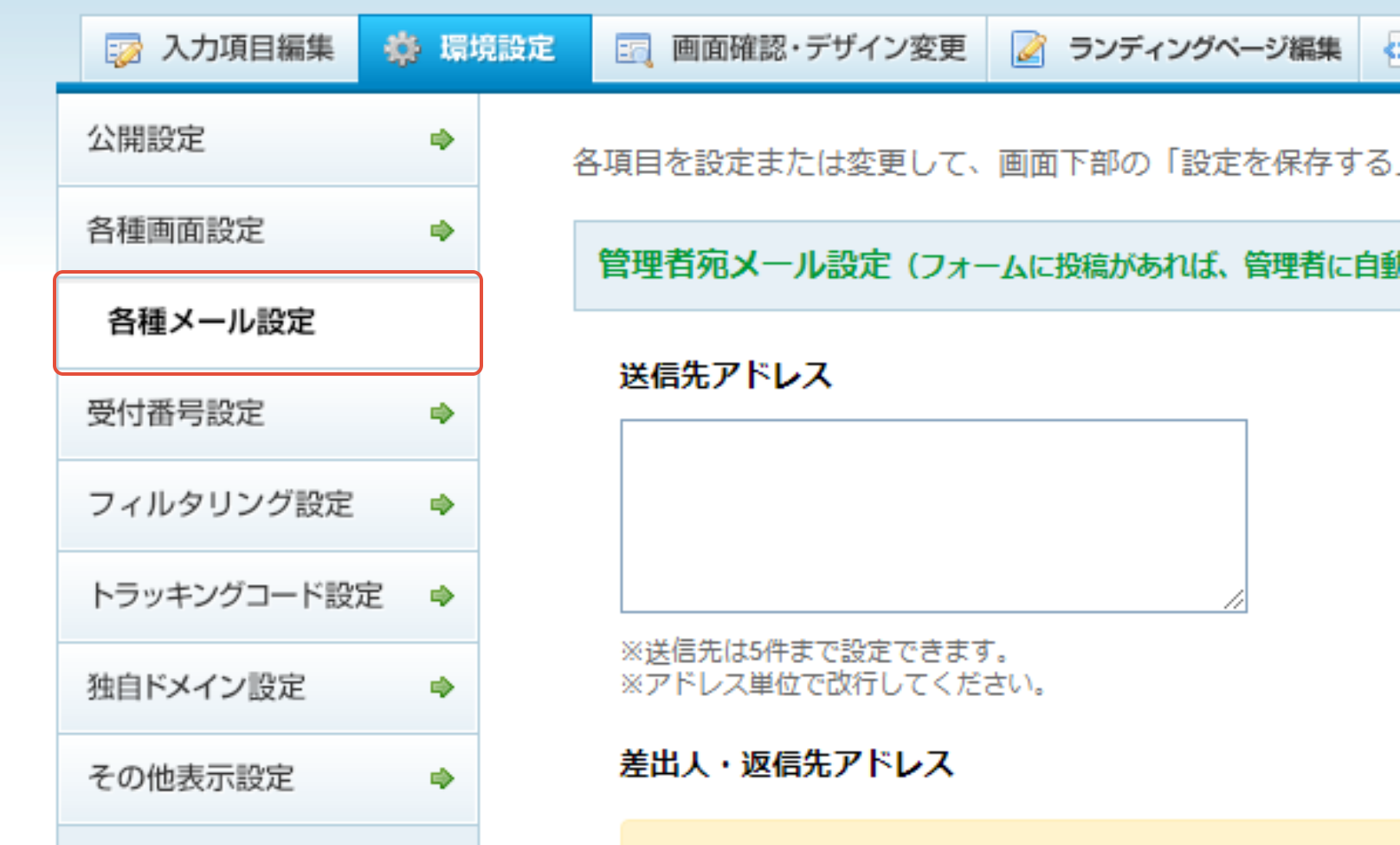This screenshot has width=1400, height=845.
Task: Click the 送信先アドレス label
Action: pyautogui.click(x=726, y=376)
